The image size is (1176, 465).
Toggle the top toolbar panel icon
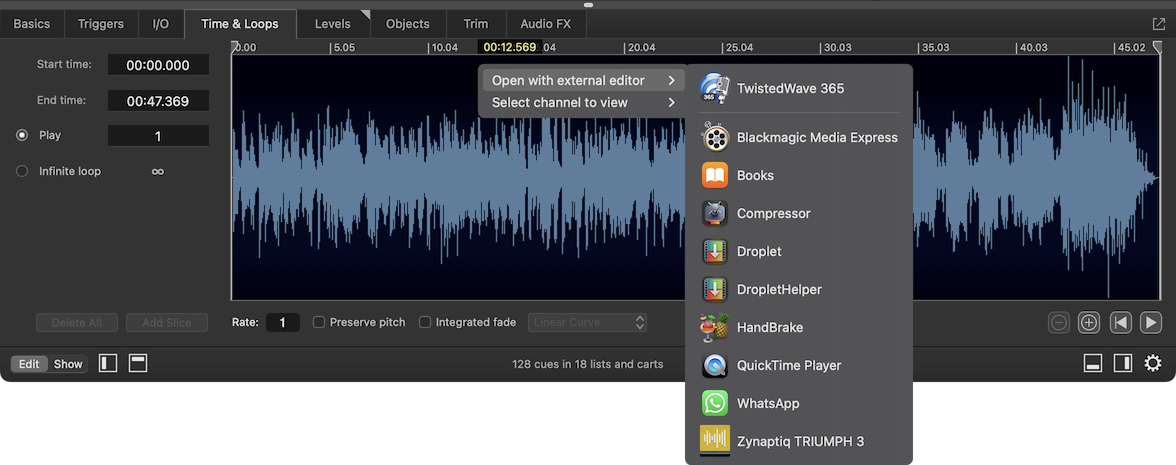(x=137, y=364)
